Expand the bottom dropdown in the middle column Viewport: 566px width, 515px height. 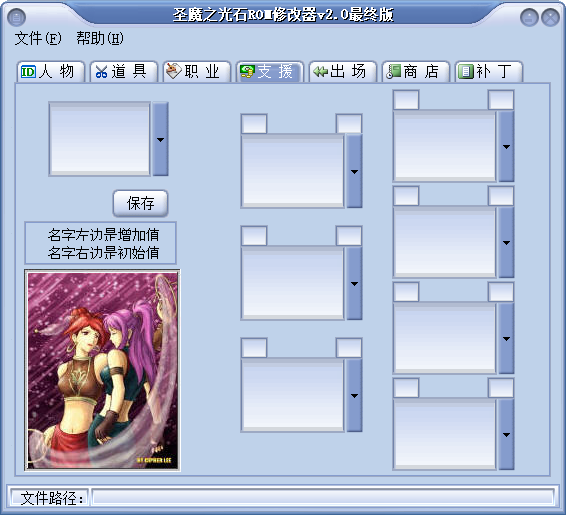tap(354, 396)
